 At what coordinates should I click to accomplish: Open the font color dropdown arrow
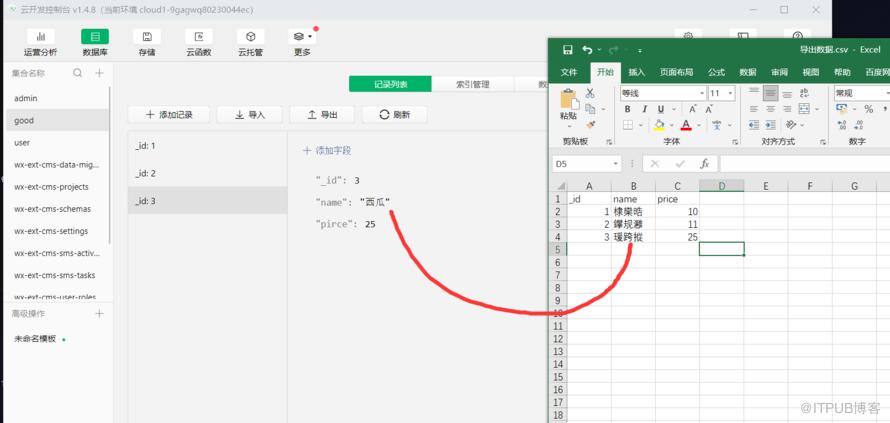tap(698, 125)
